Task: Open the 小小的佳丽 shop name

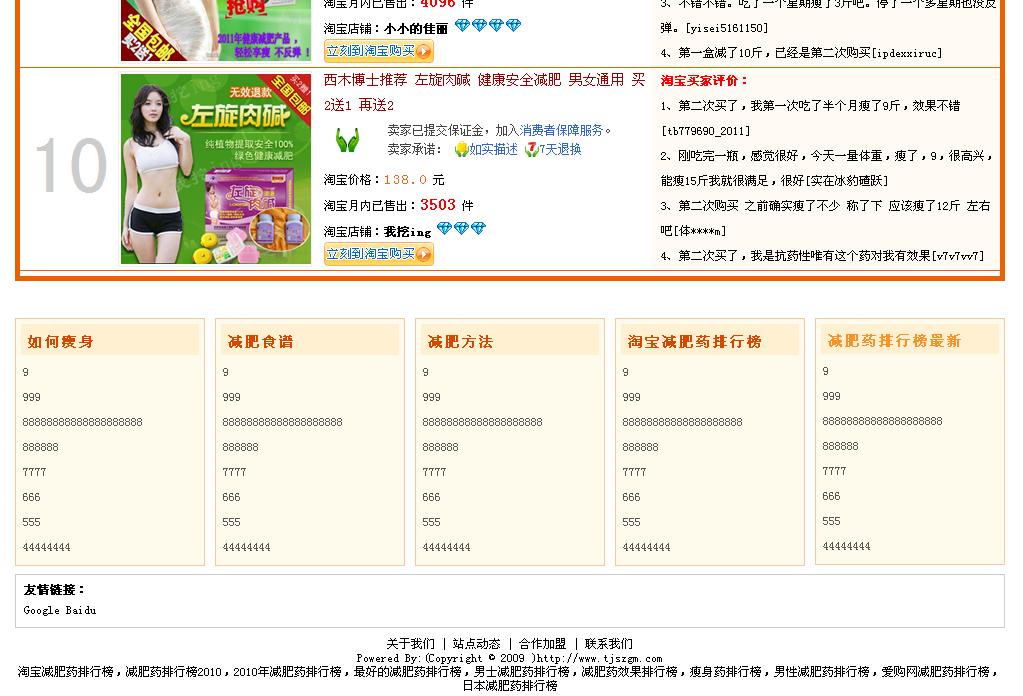Action: coord(416,29)
